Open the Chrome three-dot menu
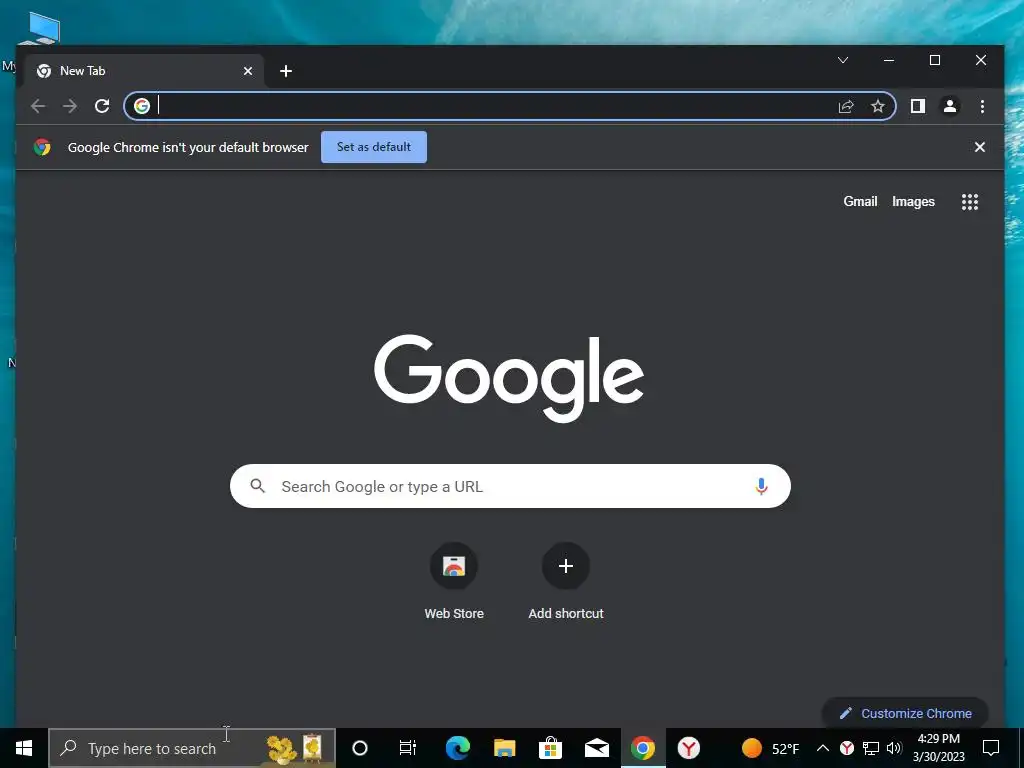1024x768 pixels. tap(982, 106)
